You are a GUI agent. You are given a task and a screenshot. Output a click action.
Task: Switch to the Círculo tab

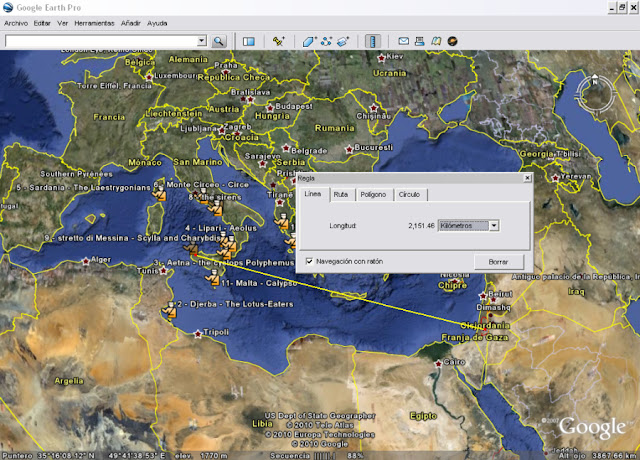(409, 195)
